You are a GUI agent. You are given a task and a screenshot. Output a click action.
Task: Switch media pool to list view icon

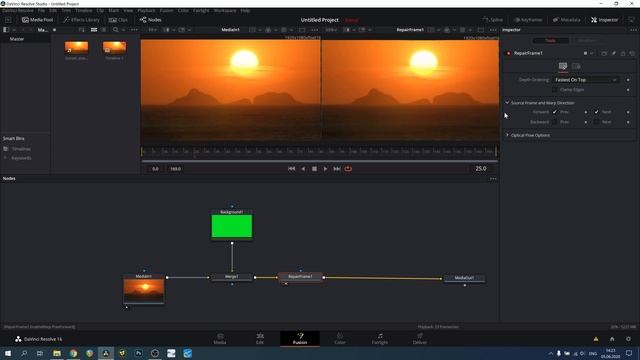point(104,30)
